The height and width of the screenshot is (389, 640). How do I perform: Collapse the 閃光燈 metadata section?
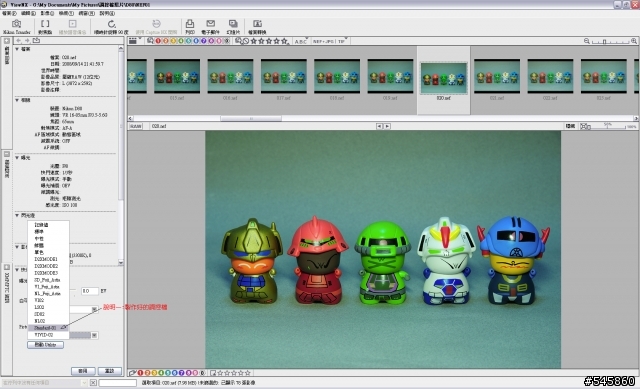17,215
